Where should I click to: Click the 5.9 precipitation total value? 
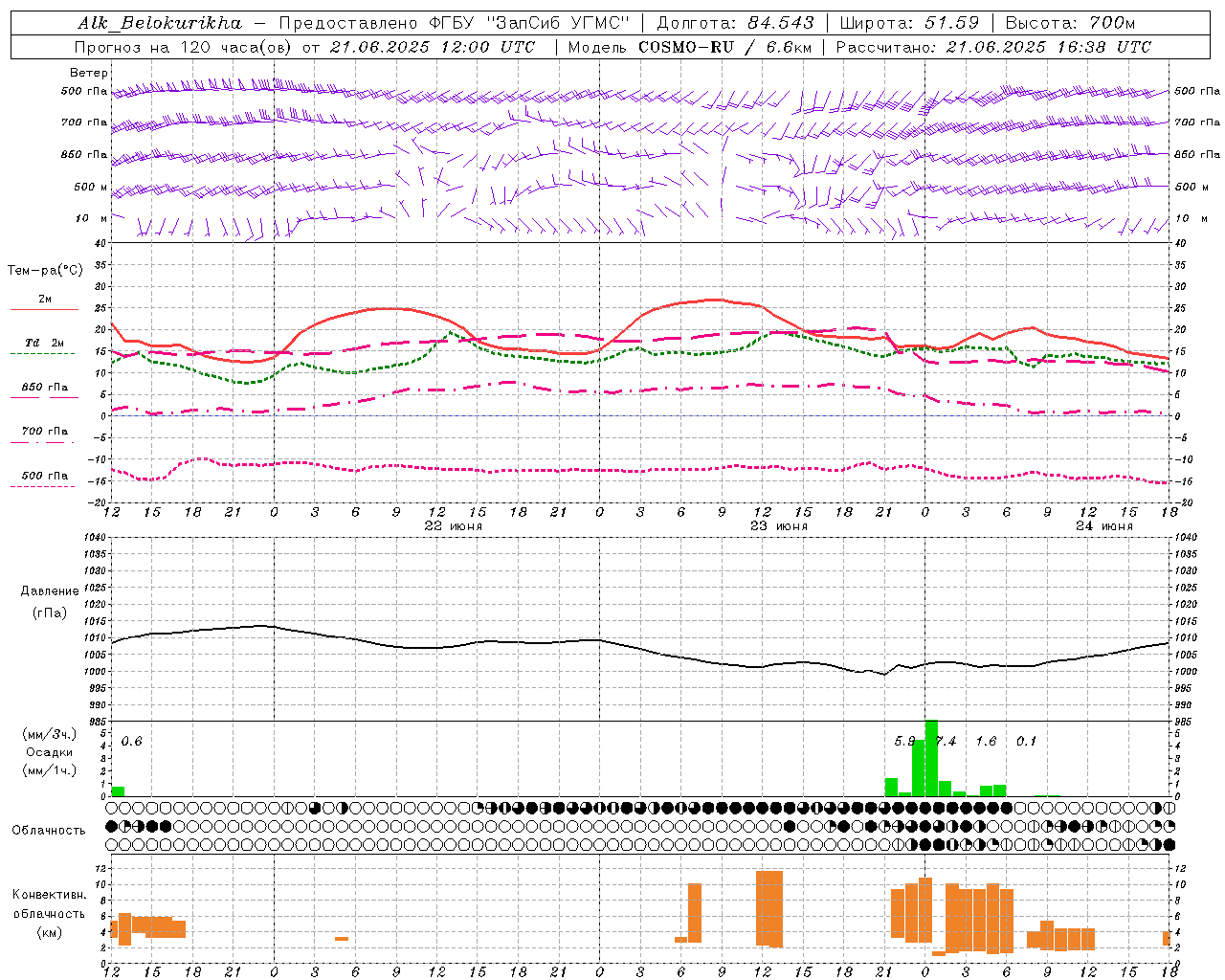tap(905, 742)
